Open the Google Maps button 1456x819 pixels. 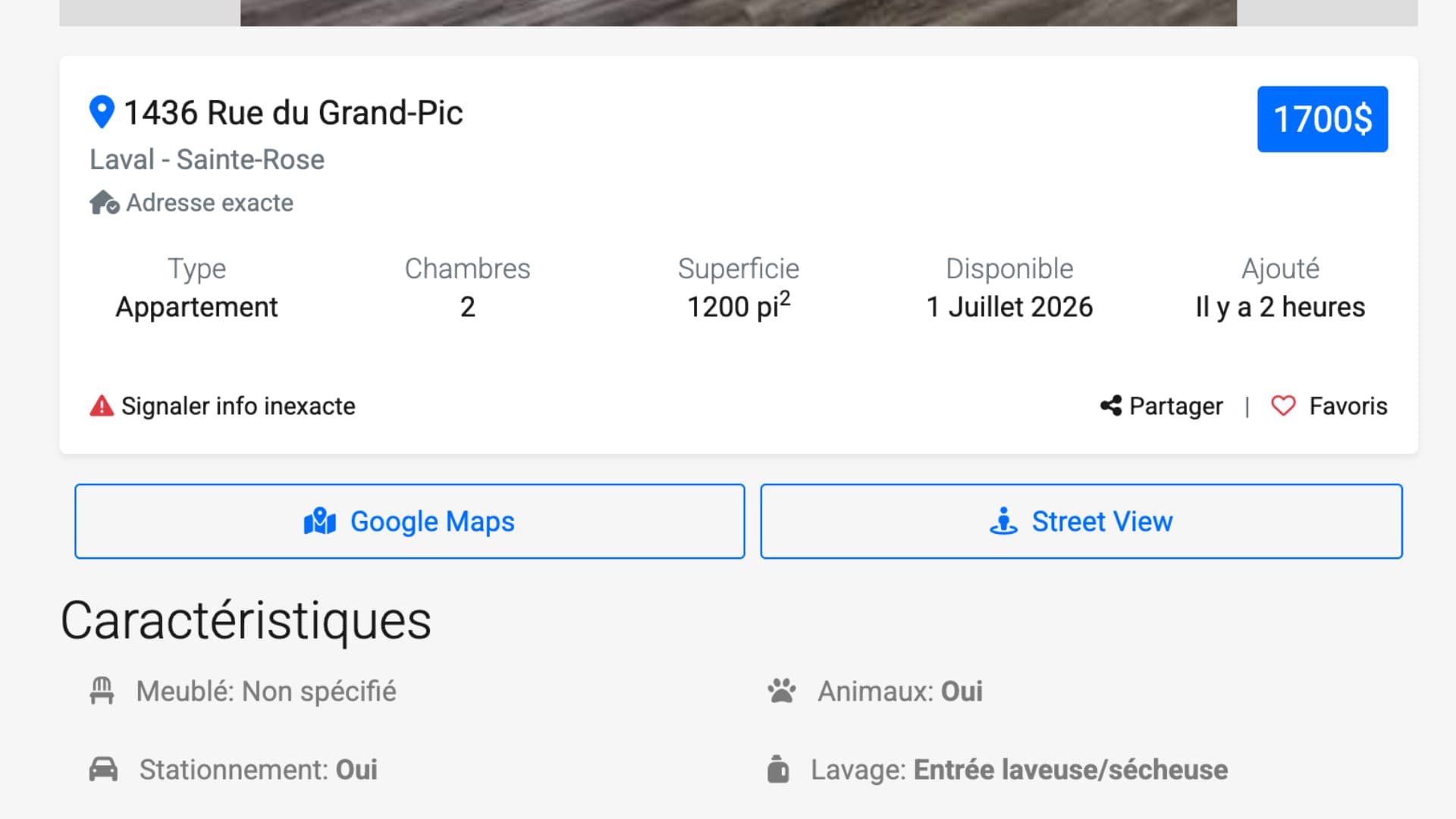(409, 522)
